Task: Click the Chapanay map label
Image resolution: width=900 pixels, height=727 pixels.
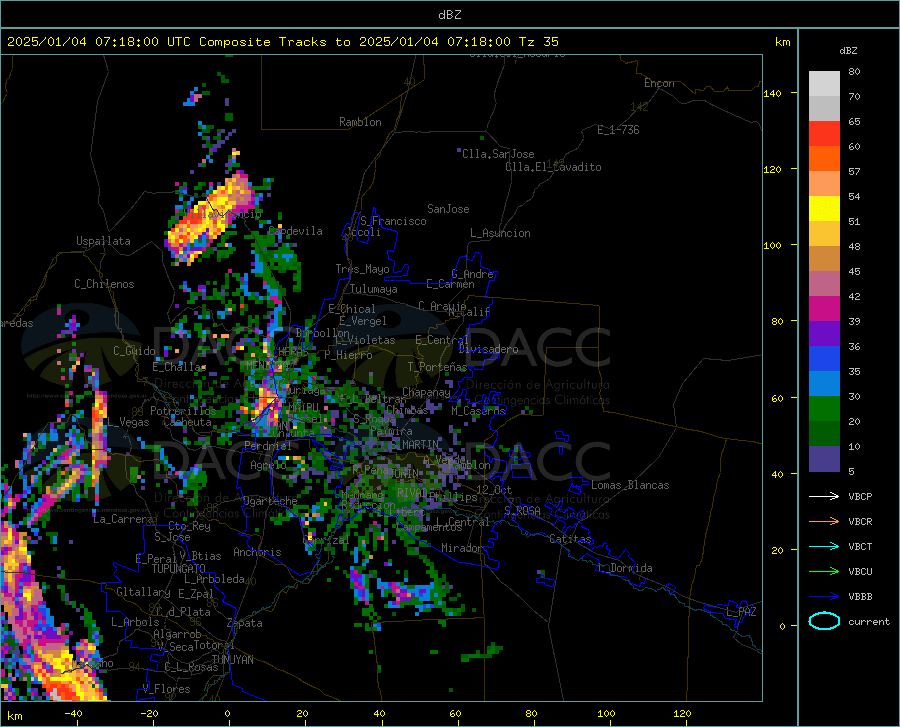Action: coord(426,392)
